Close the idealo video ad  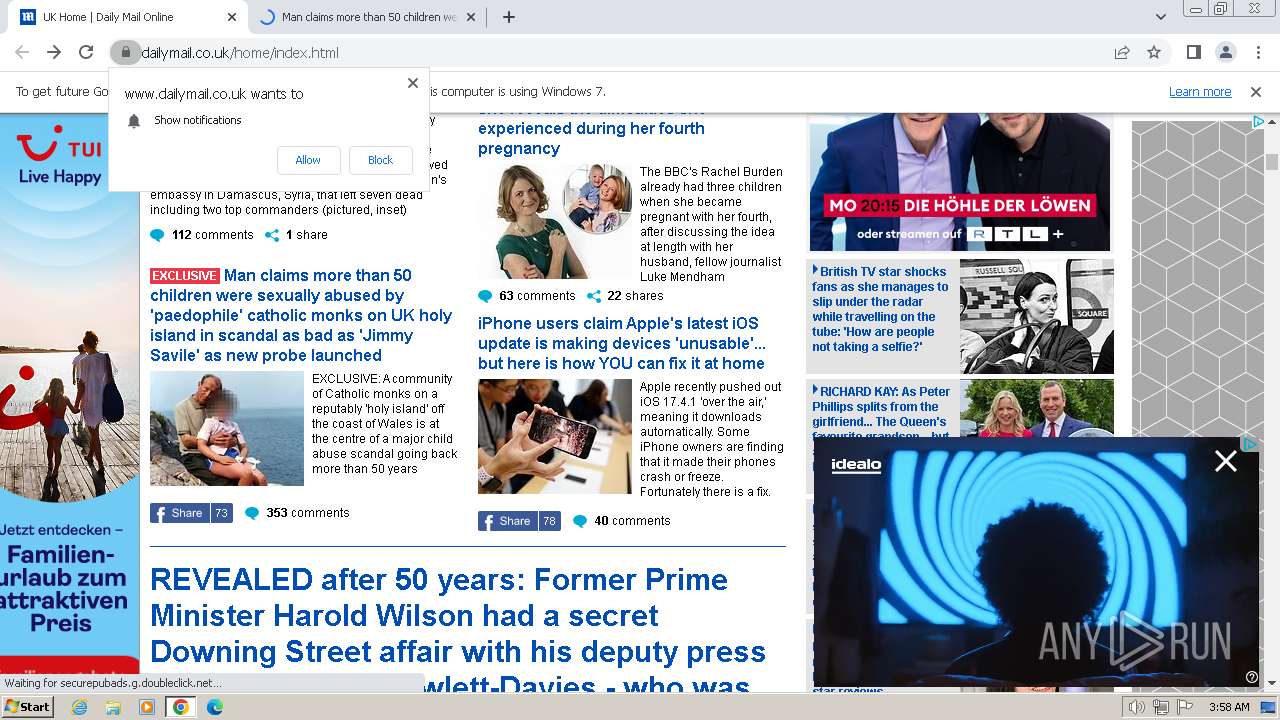point(1226,461)
